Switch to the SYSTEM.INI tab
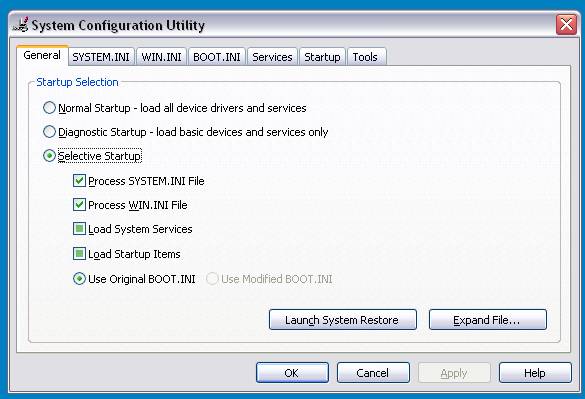Screen dimensions: 585x399 101,57
